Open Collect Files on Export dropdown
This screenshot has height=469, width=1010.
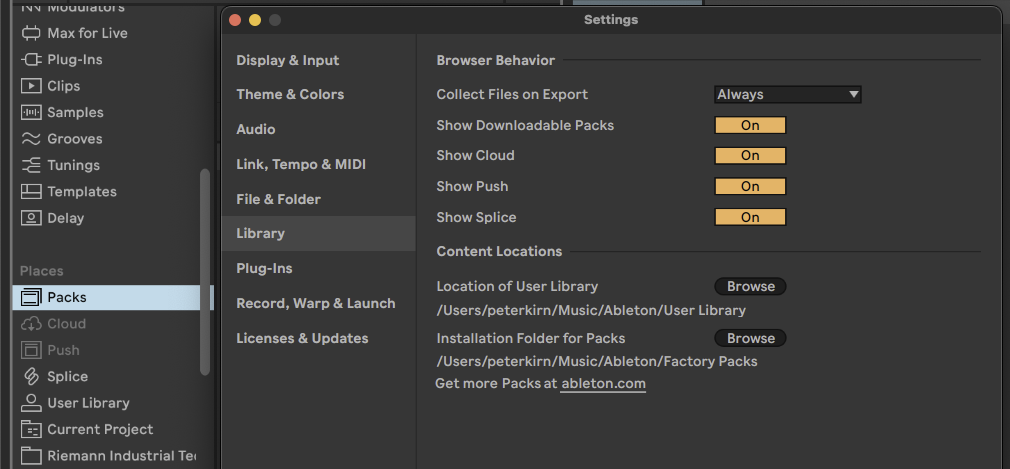click(x=787, y=95)
